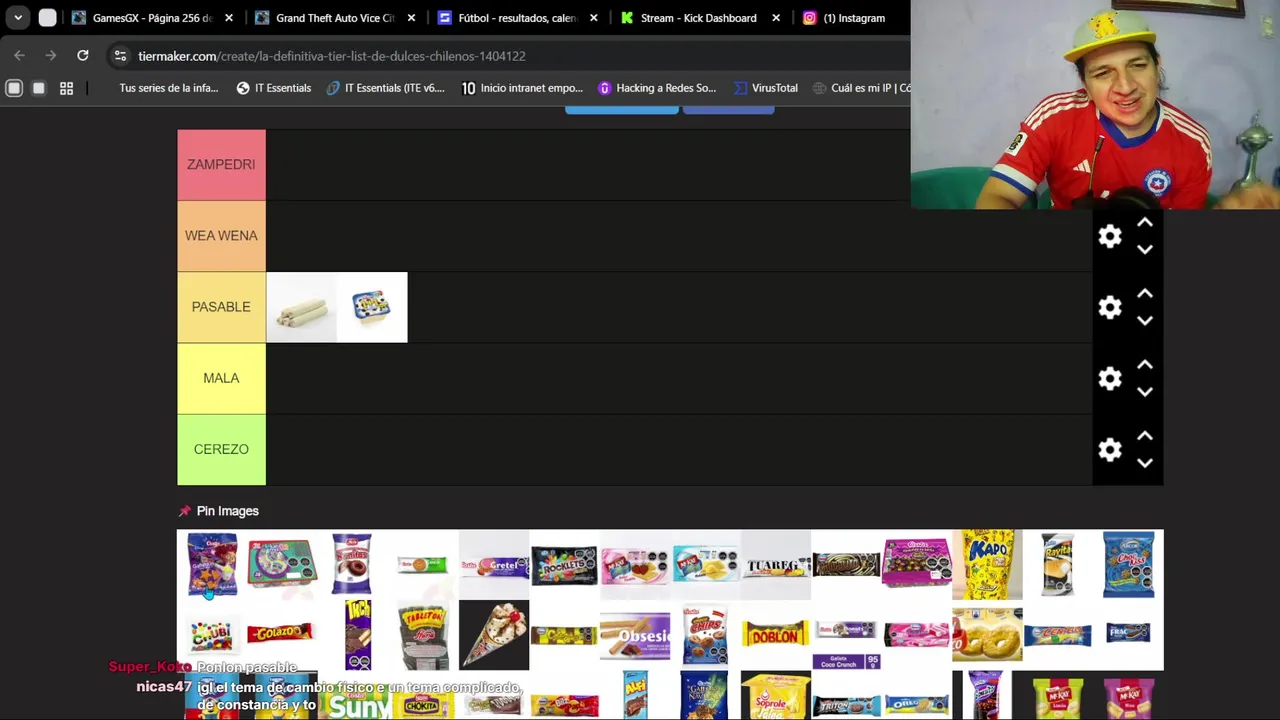1280x720 pixels.
Task: Click the red ZAMPEDRI tier label
Action: pyautogui.click(x=221, y=165)
